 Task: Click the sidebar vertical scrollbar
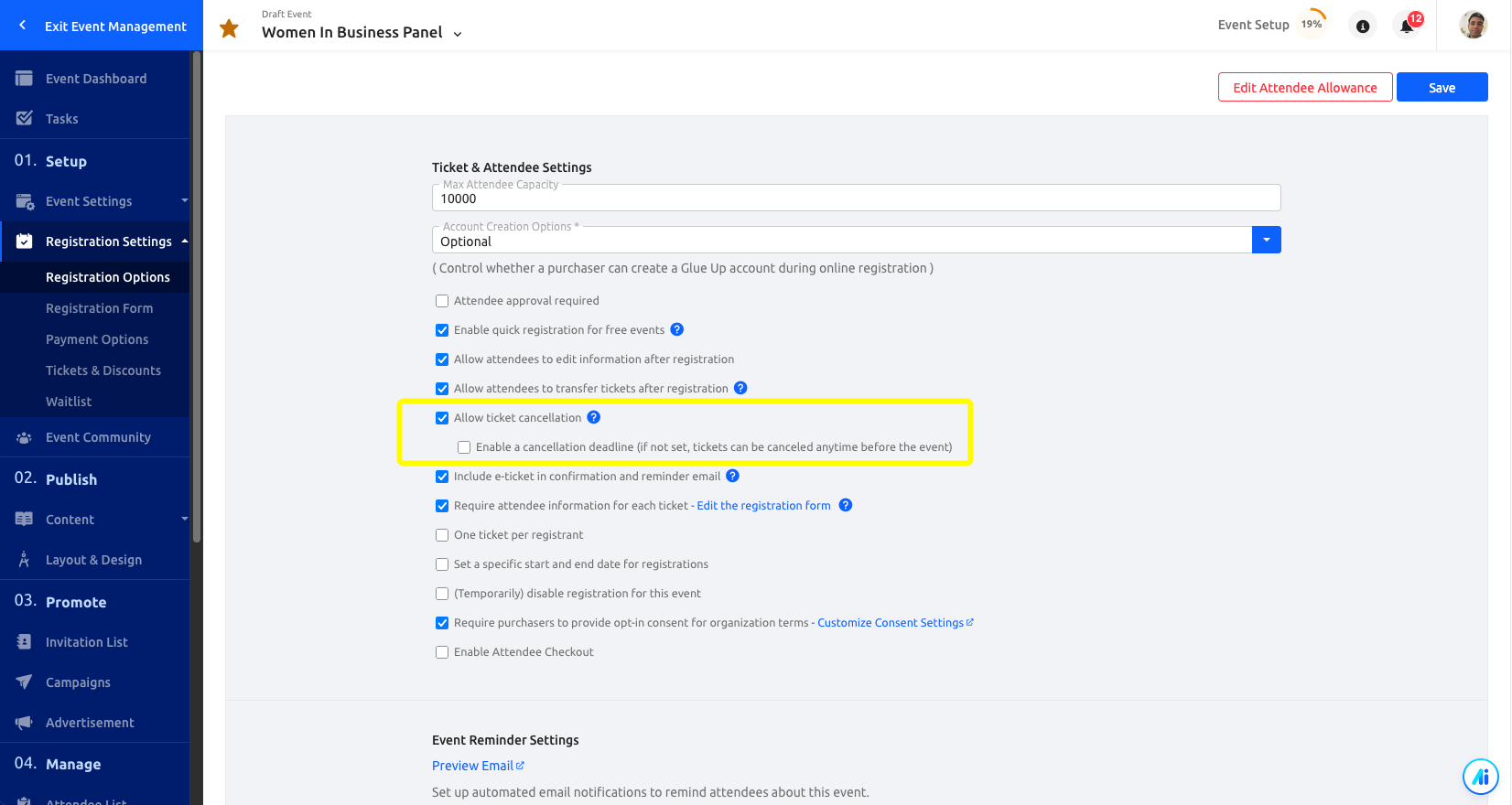click(x=196, y=297)
